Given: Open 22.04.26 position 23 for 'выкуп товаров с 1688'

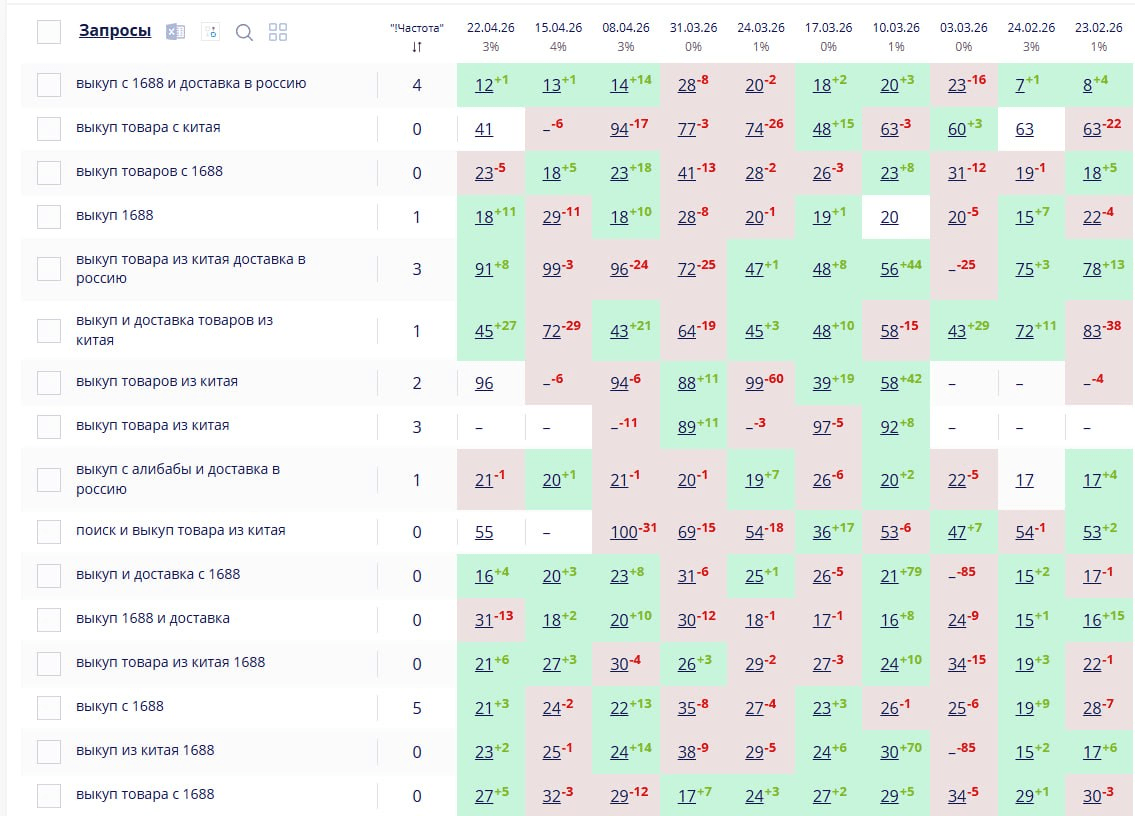Looking at the screenshot, I should 484,174.
